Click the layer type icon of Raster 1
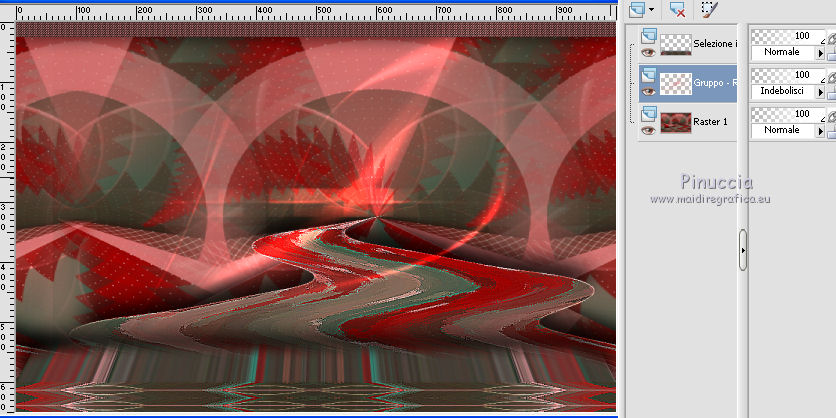The width and height of the screenshot is (836, 418). tap(648, 114)
